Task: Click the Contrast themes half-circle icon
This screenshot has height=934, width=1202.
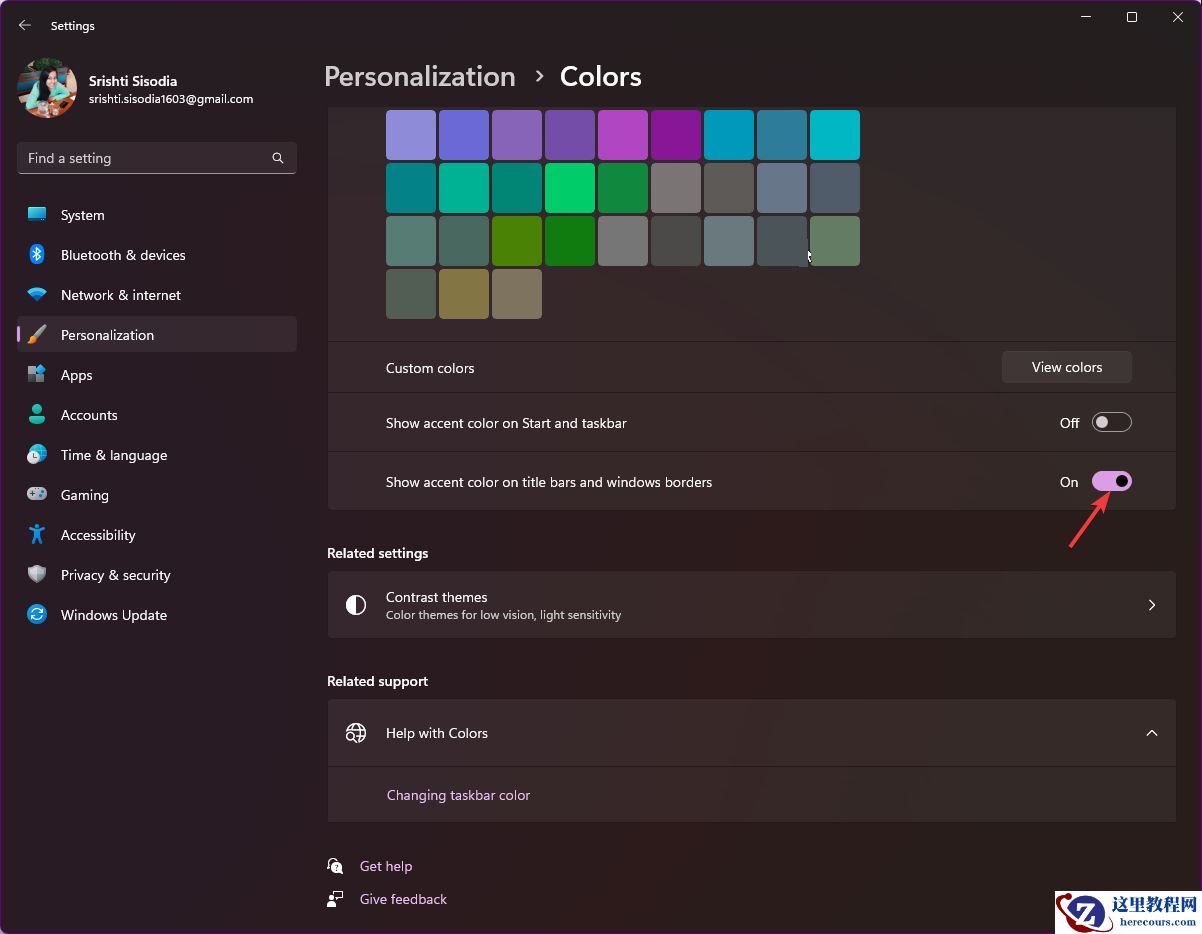Action: (x=356, y=605)
